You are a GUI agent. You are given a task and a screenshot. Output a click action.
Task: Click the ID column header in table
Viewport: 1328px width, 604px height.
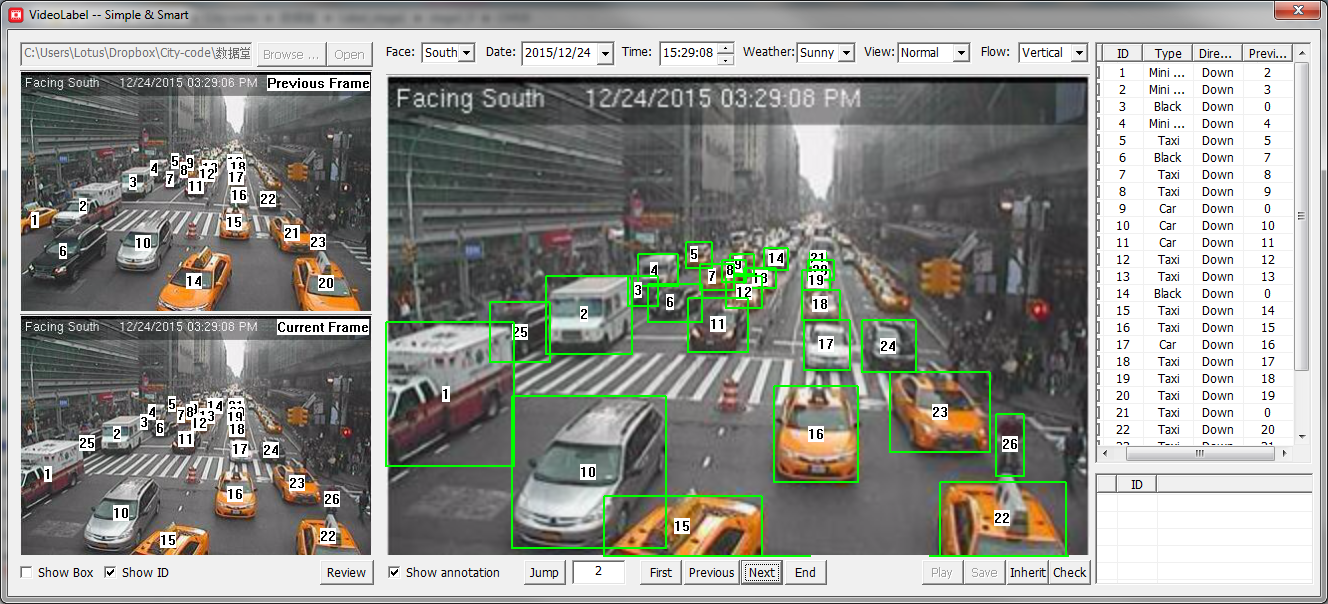click(1122, 54)
